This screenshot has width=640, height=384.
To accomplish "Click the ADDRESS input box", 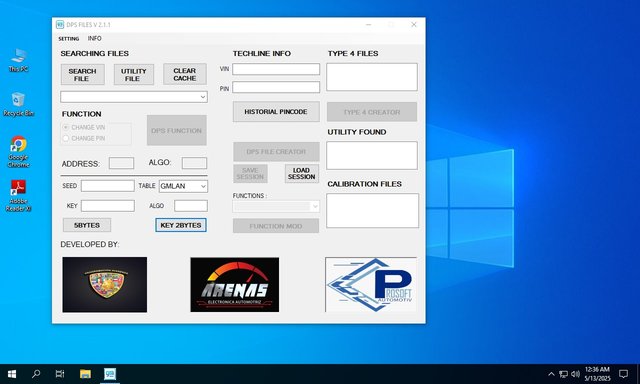I will coord(121,163).
